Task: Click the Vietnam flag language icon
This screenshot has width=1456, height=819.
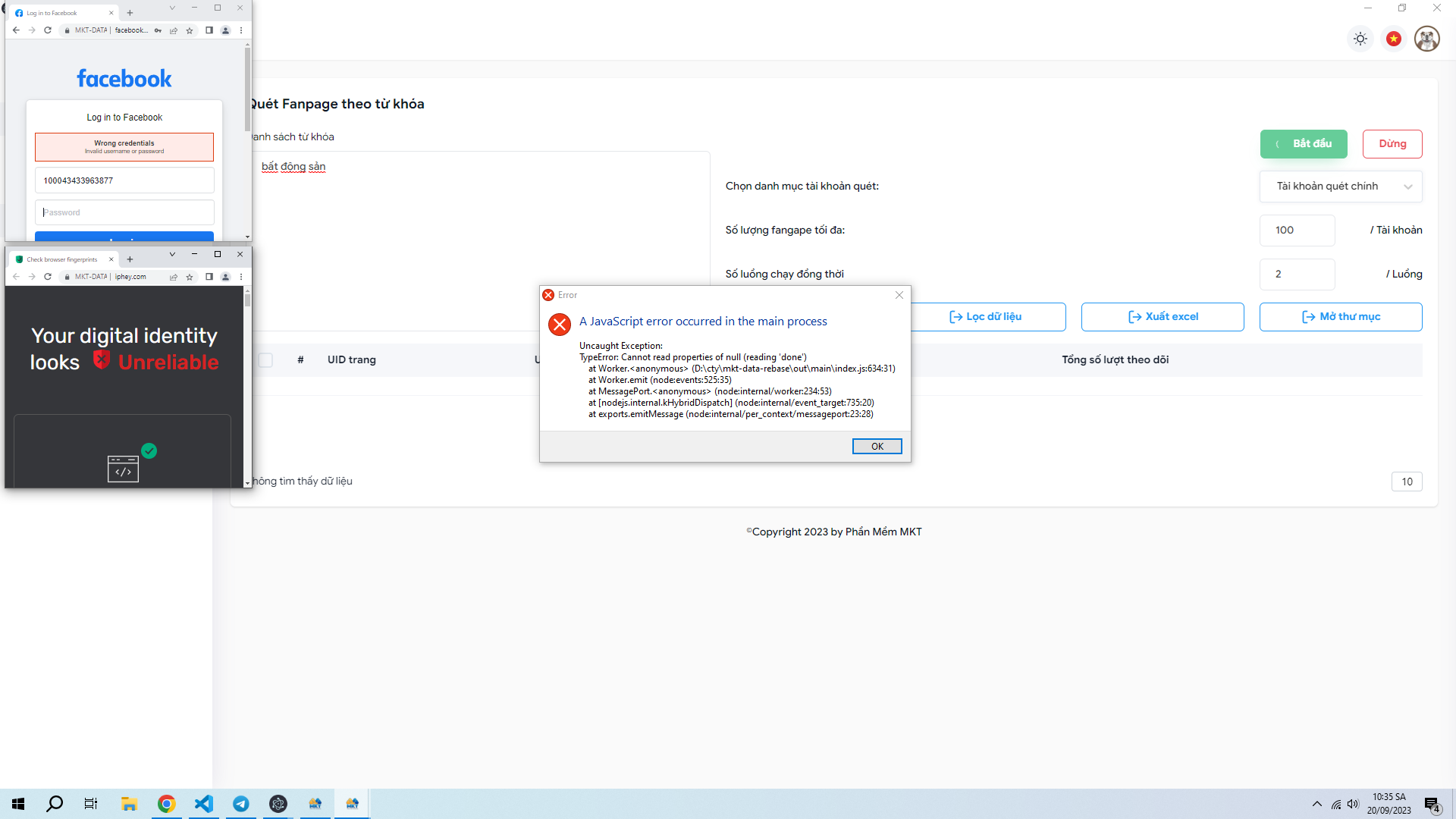Action: click(x=1394, y=39)
